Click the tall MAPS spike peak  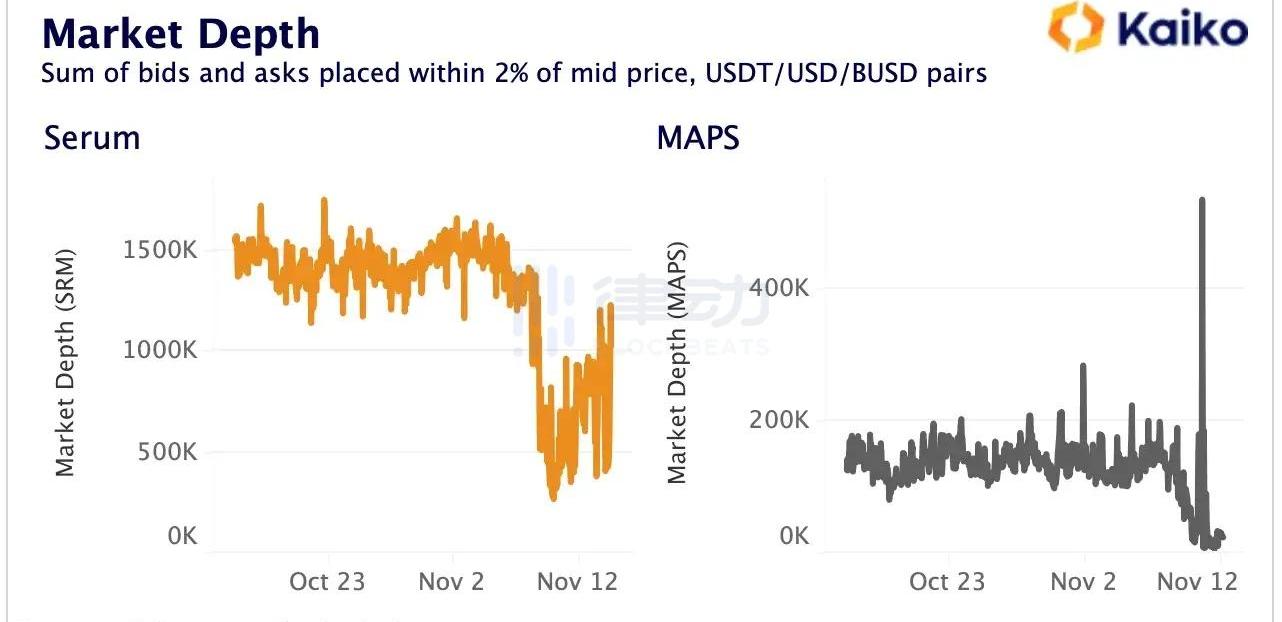pyautogui.click(x=1201, y=200)
